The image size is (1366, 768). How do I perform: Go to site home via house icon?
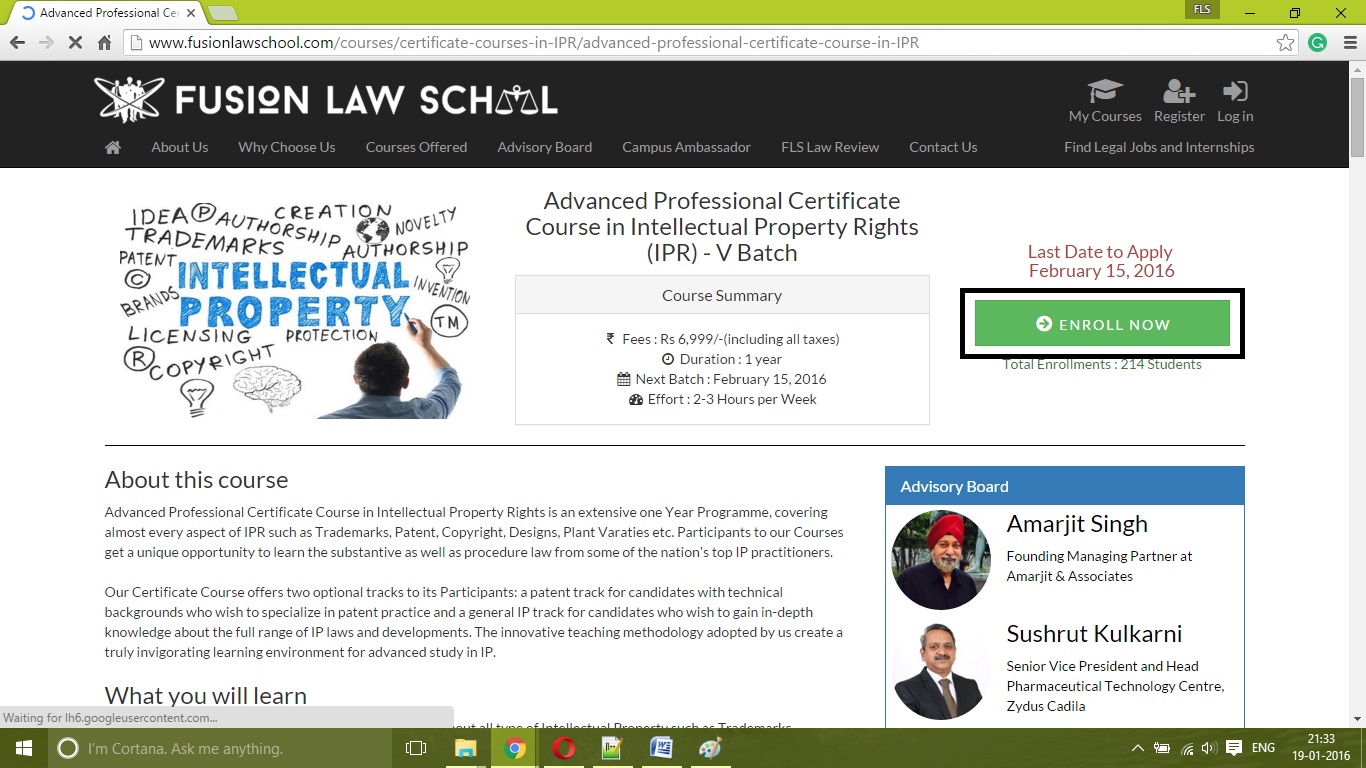pyautogui.click(x=113, y=147)
